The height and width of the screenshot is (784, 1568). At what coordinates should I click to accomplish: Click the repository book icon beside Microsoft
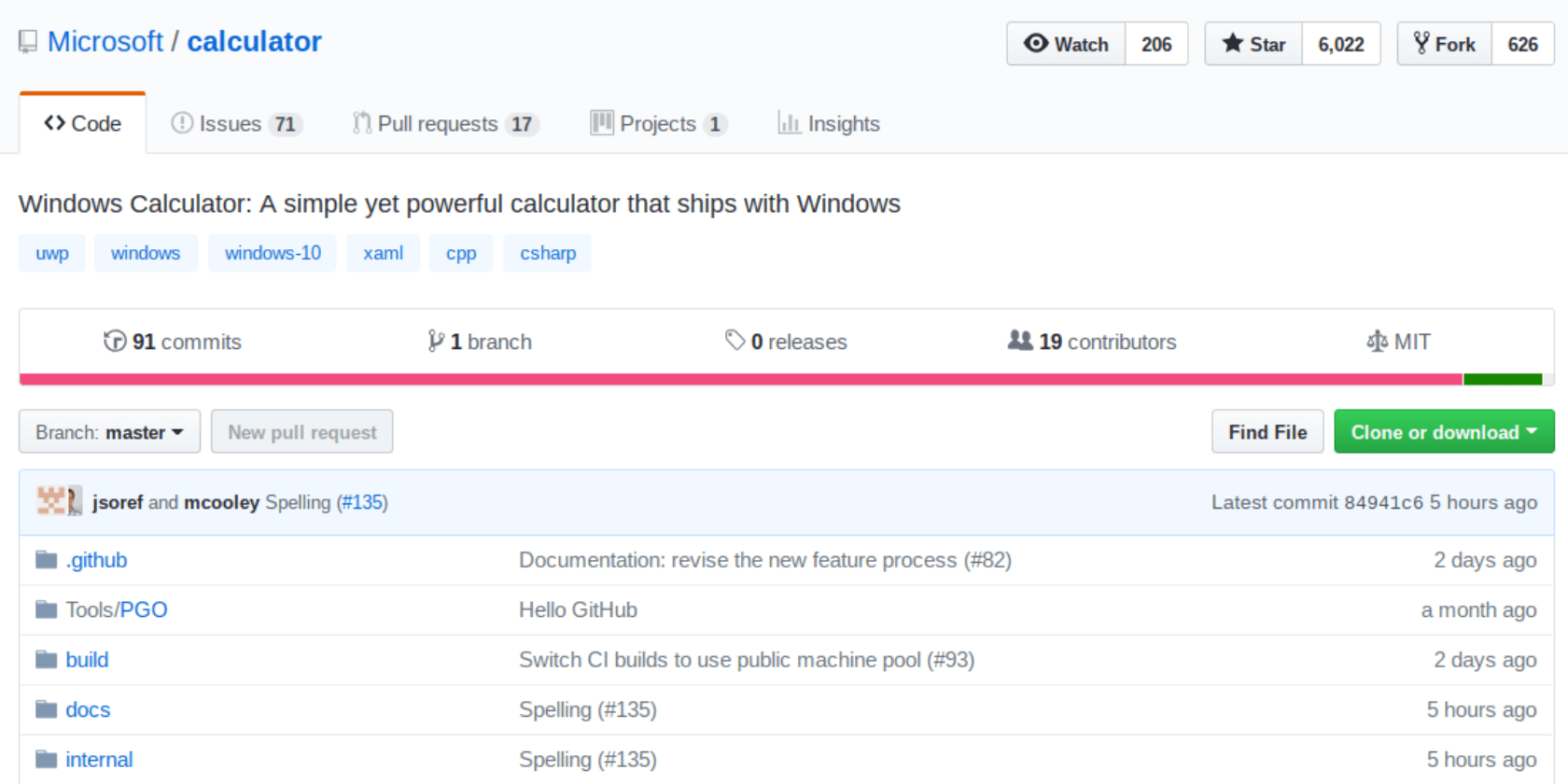28,42
